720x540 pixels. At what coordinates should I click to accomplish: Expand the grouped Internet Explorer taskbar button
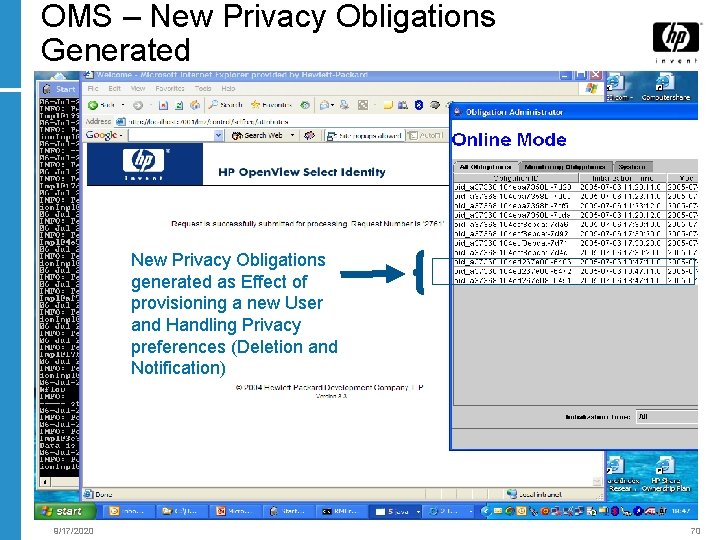point(450,511)
